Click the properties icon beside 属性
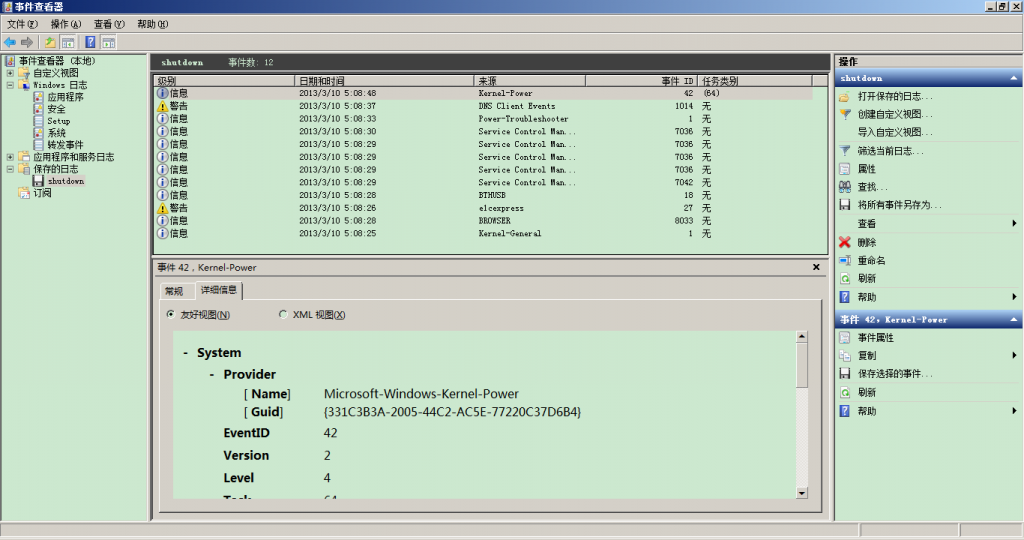The image size is (1024, 540). click(845, 169)
